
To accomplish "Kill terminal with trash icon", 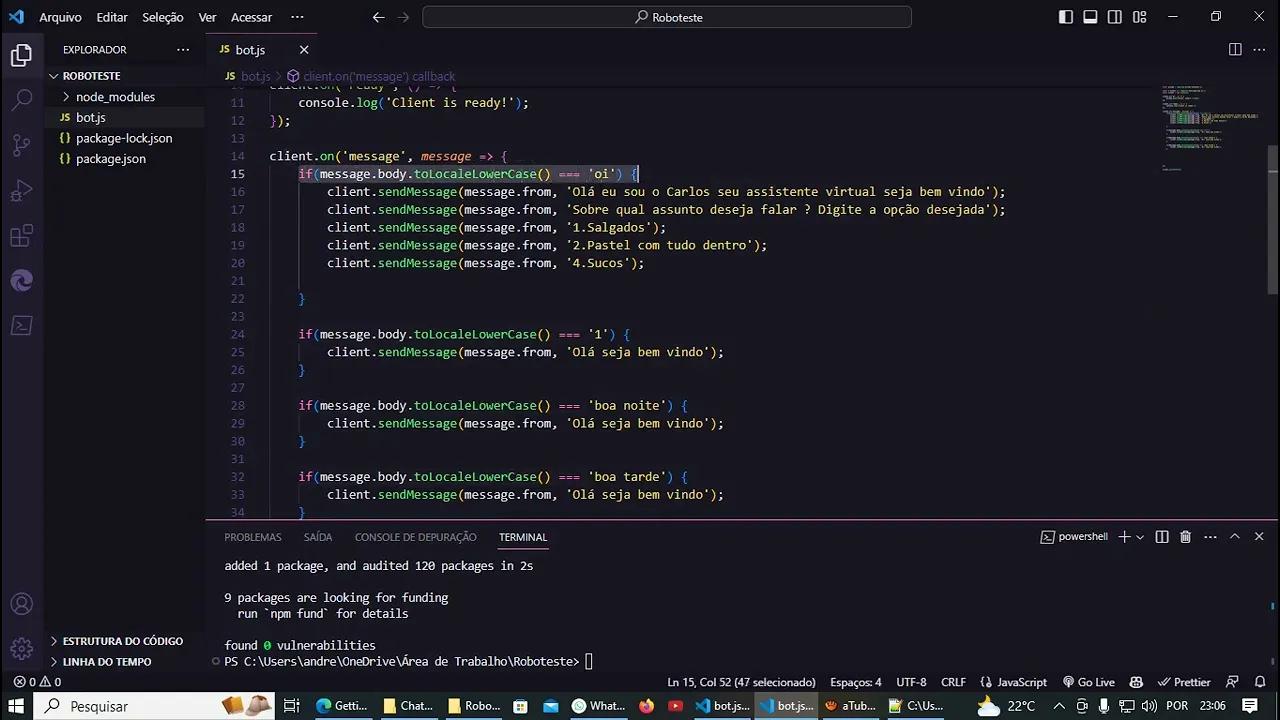I will [x=1186, y=537].
